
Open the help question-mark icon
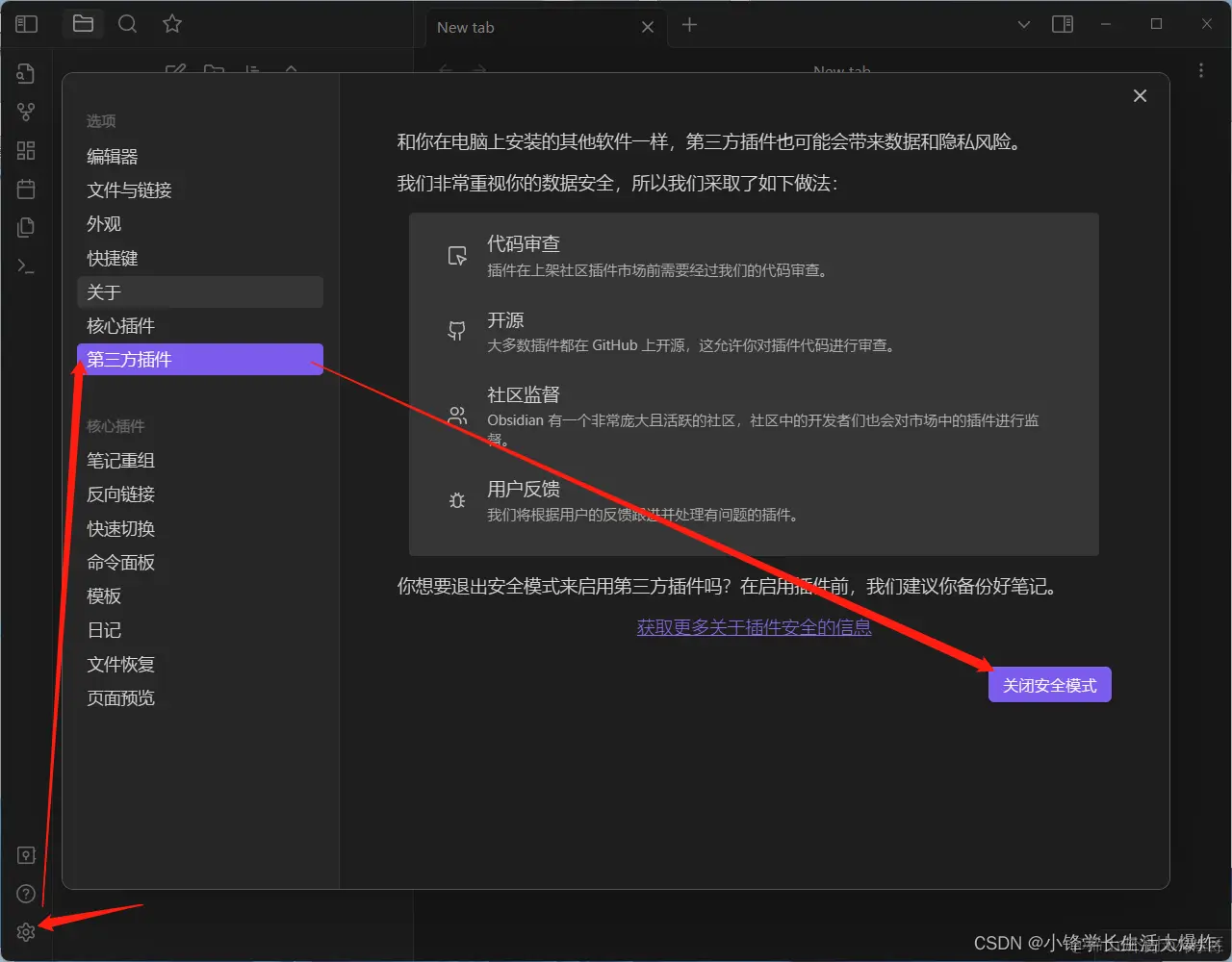pyautogui.click(x=26, y=894)
